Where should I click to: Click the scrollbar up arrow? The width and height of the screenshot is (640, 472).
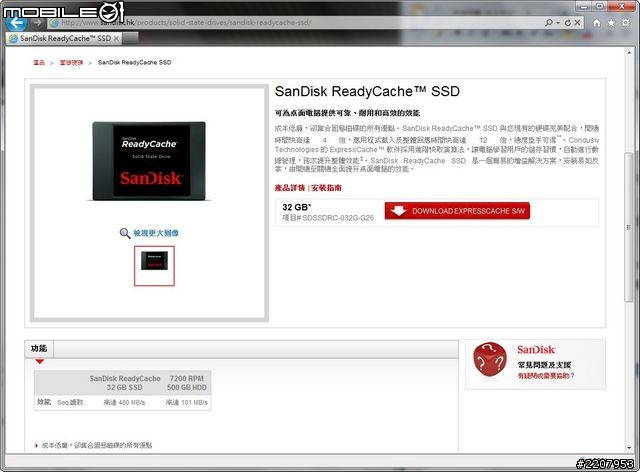(x=629, y=52)
